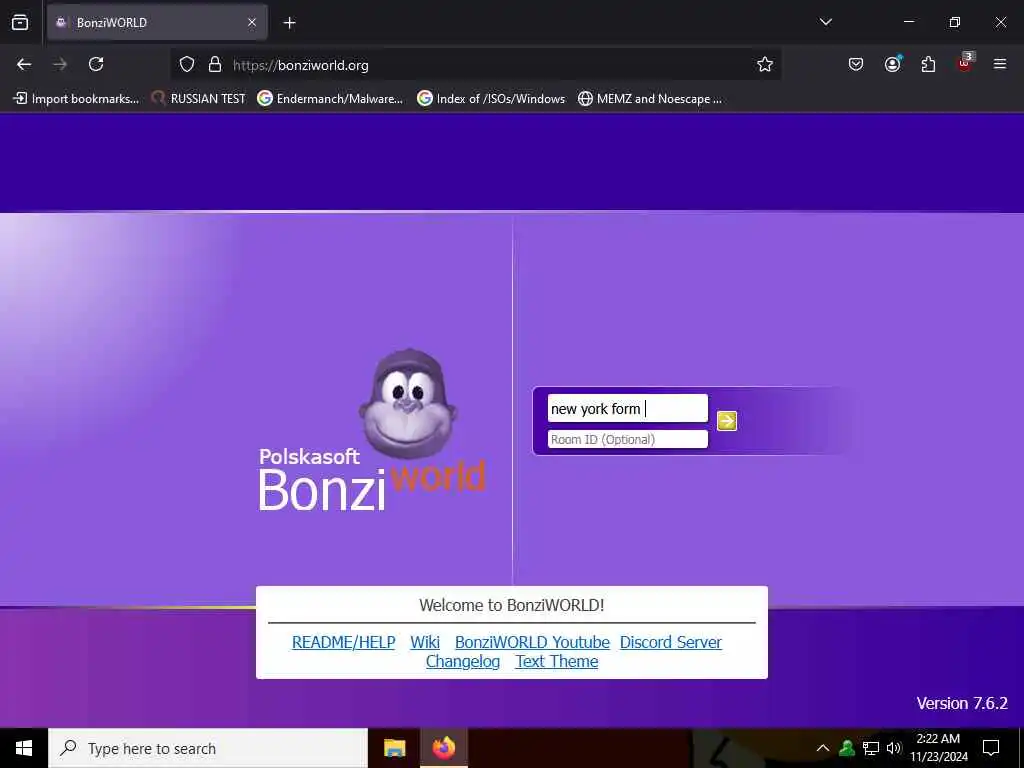
Task: Click the Room ID (Optional) field
Action: coord(628,440)
